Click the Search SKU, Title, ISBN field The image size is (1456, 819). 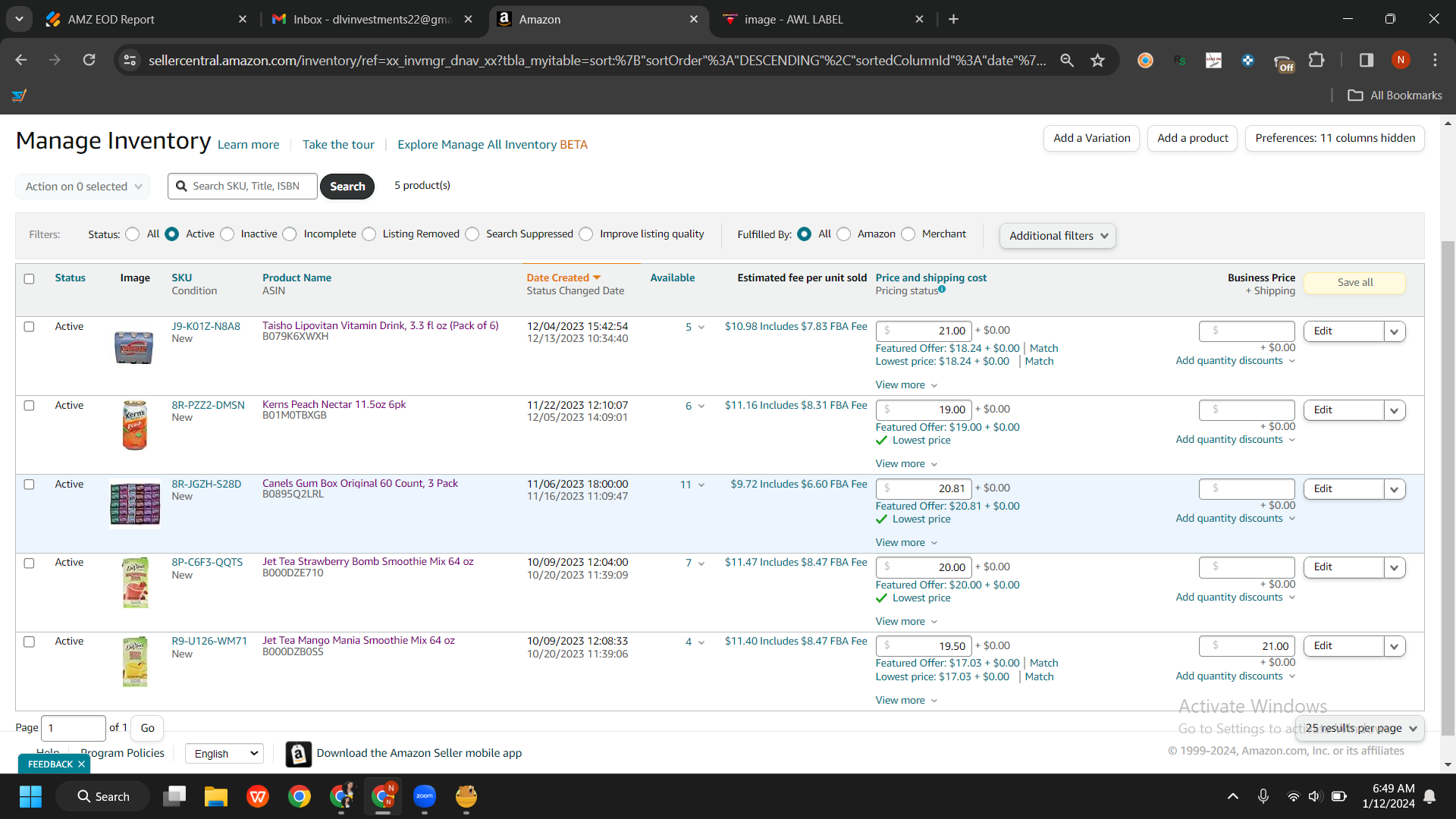point(243,187)
